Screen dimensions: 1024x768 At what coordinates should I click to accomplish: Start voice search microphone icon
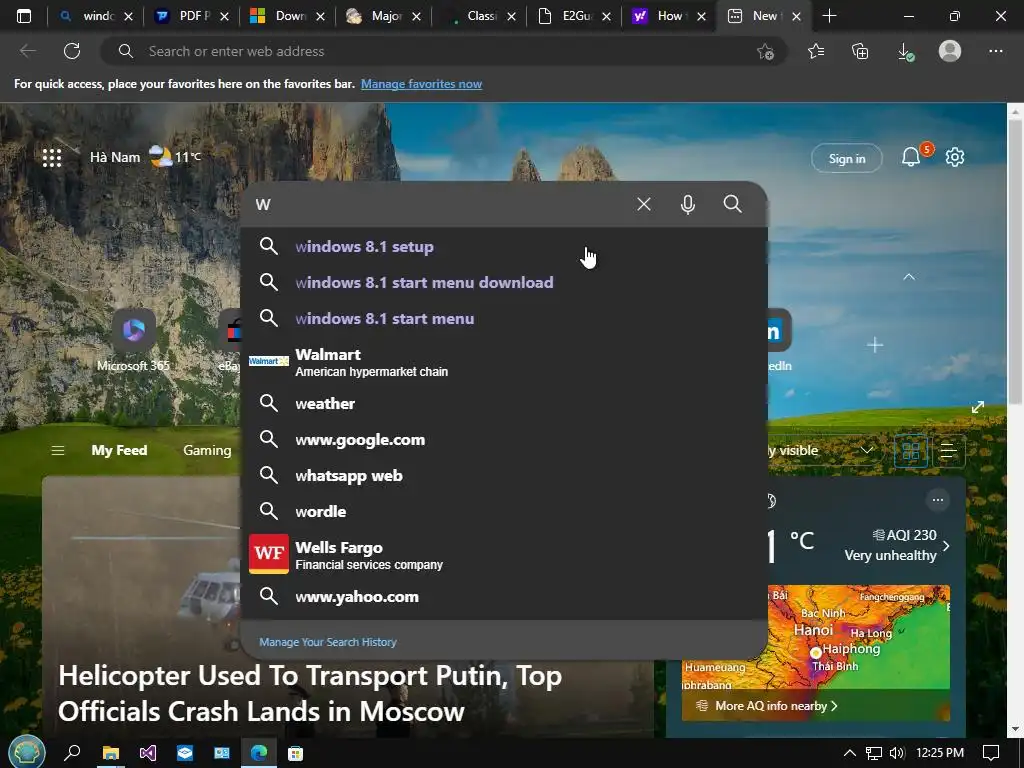(688, 204)
